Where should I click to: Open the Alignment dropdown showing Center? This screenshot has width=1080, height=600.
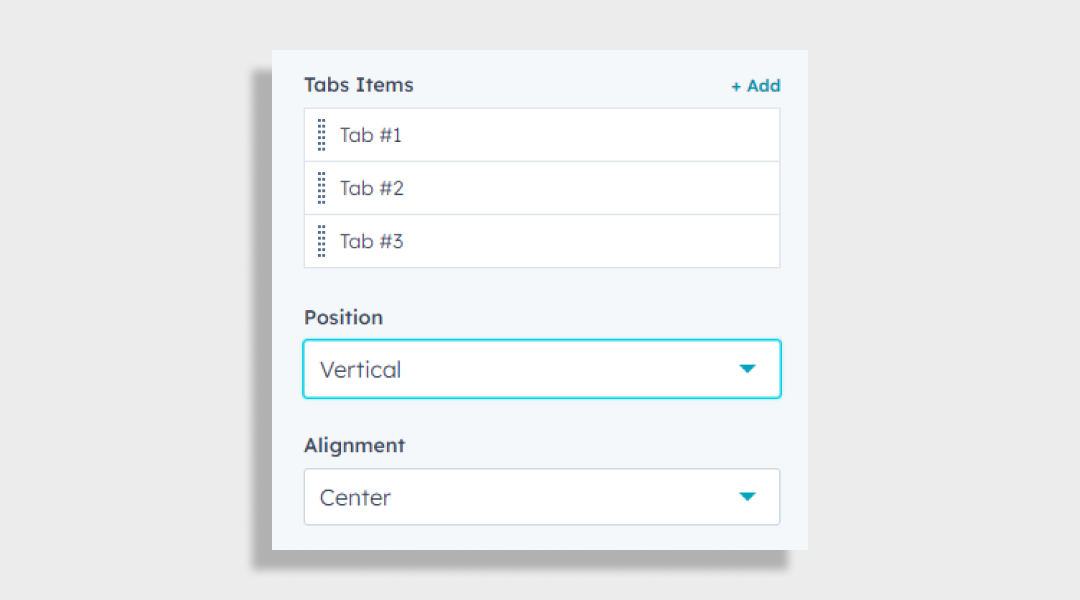[541, 496]
